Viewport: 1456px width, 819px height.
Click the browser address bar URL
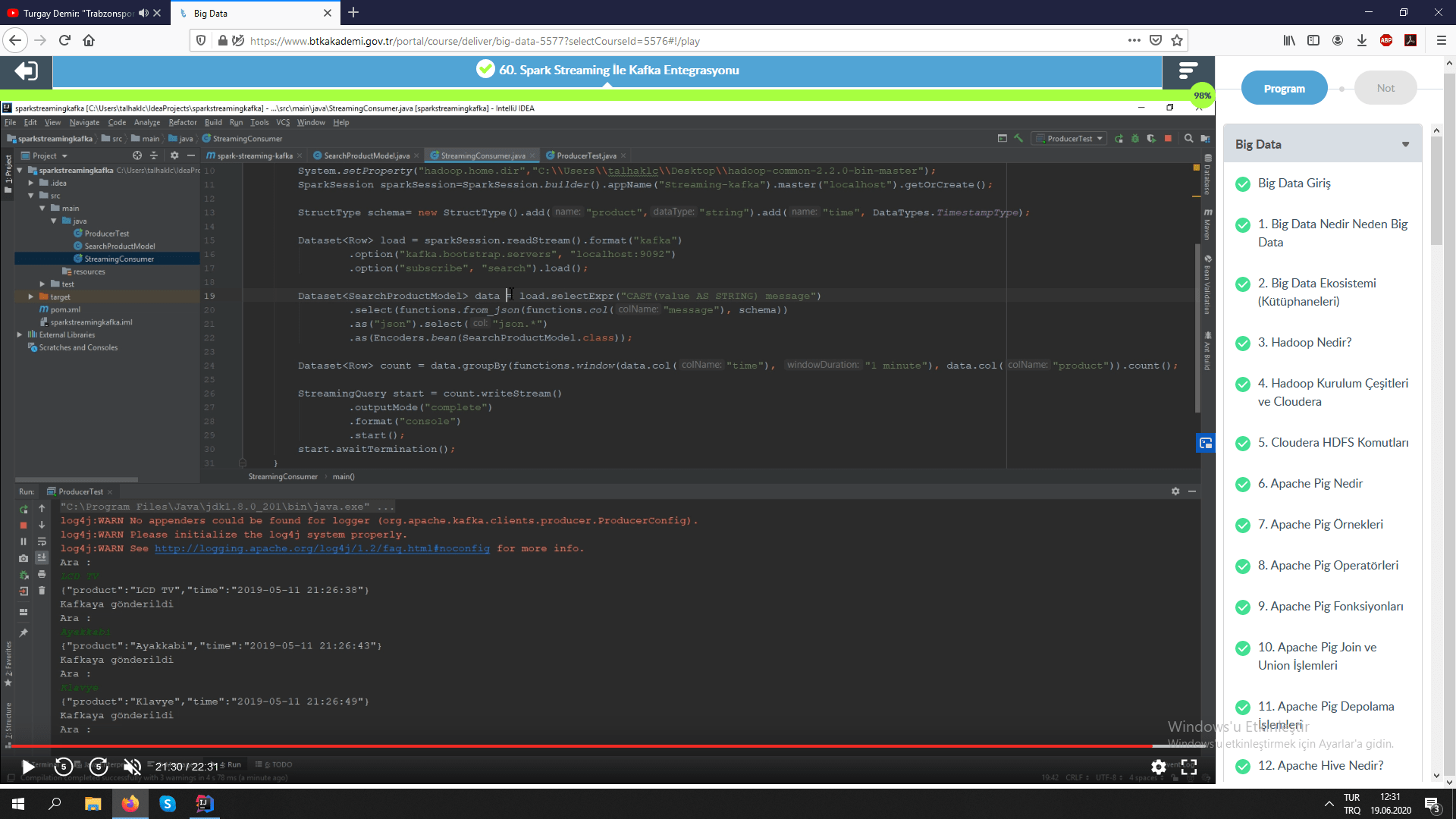(x=531, y=40)
